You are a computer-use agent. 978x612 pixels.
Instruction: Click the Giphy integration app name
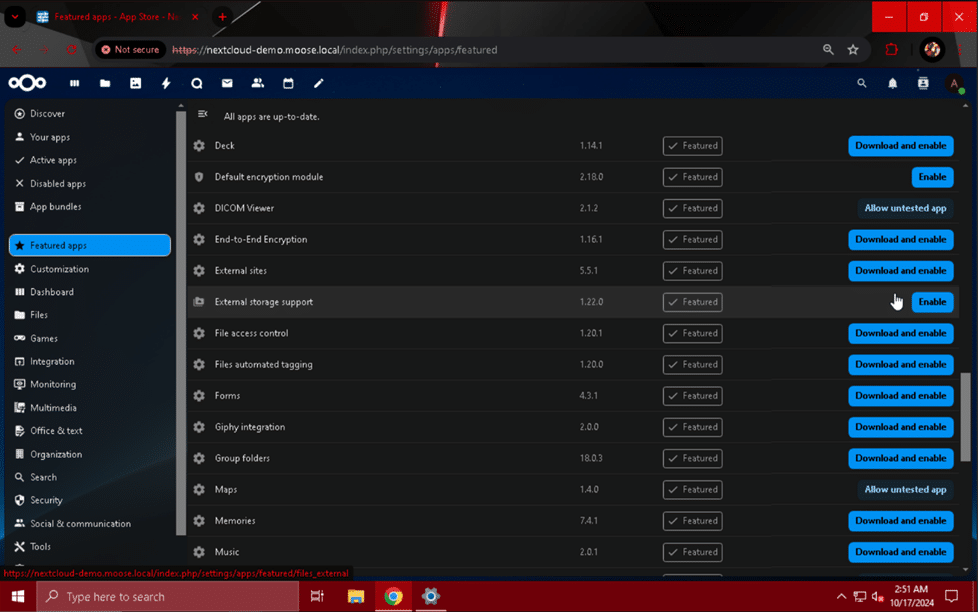[249, 427]
